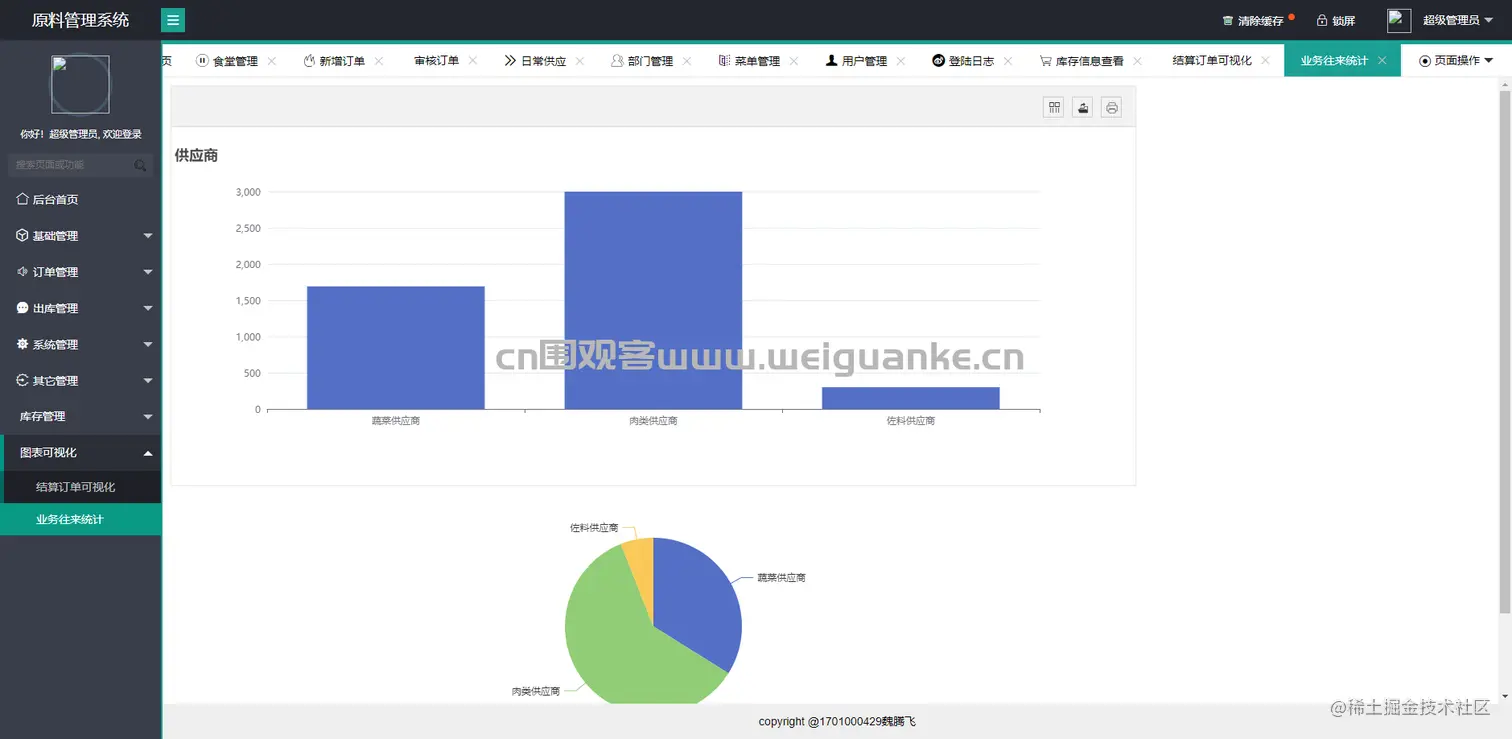Click the sidebar search magnifier icon
This screenshot has height=739, width=1512.
(140, 165)
